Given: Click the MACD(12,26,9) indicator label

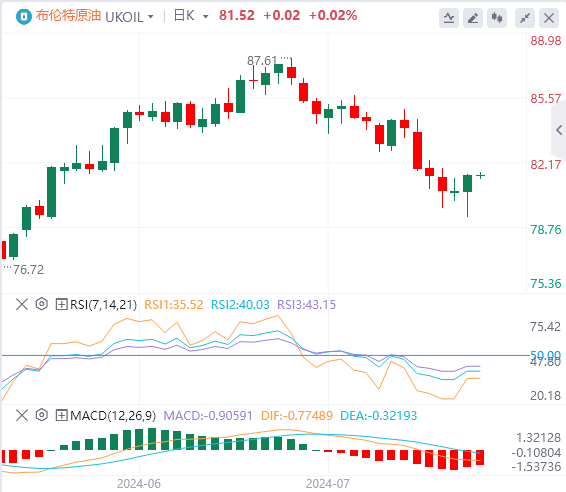Looking at the screenshot, I should [113, 416].
